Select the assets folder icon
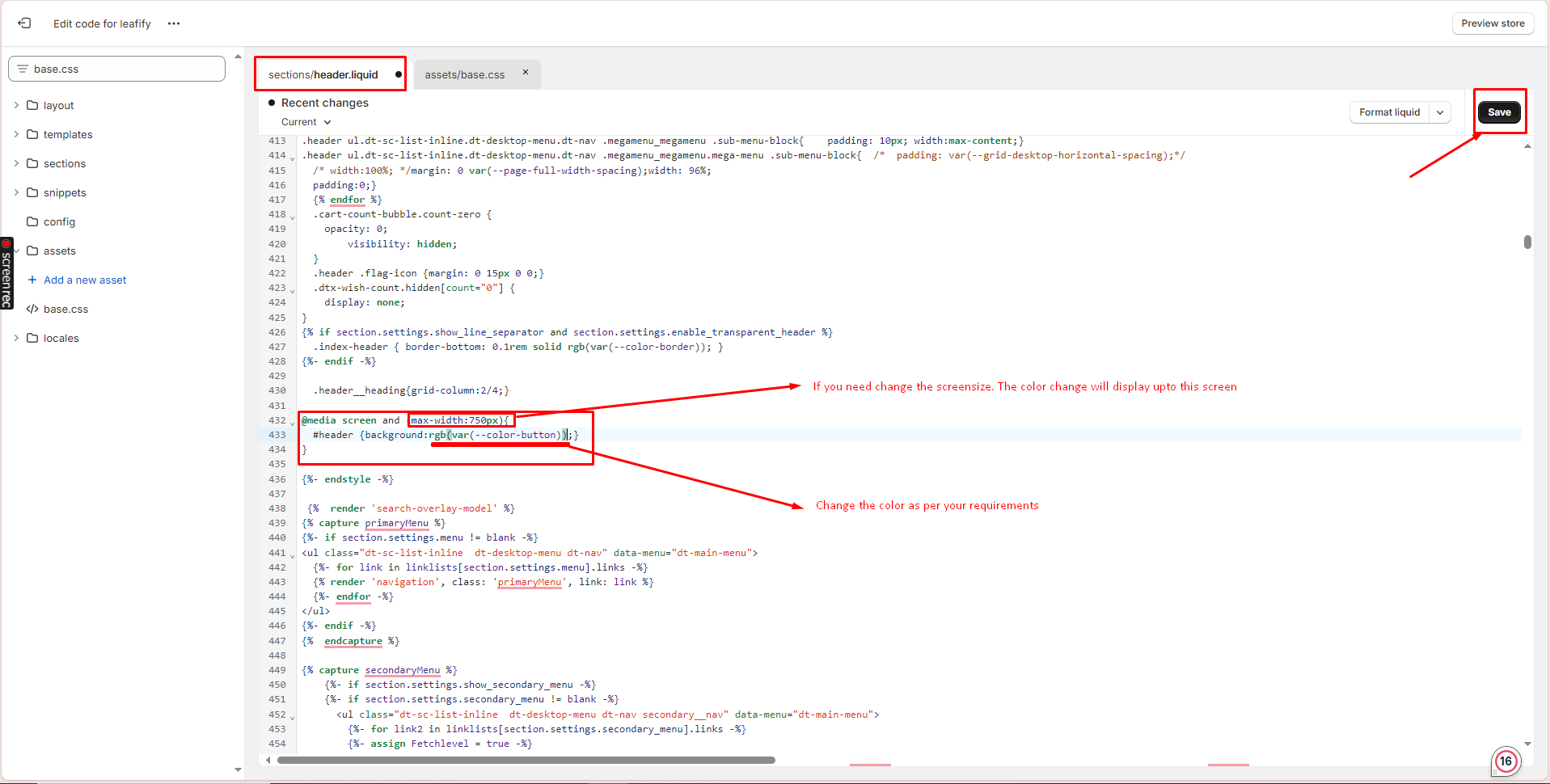This screenshot has width=1550, height=784. (x=32, y=251)
